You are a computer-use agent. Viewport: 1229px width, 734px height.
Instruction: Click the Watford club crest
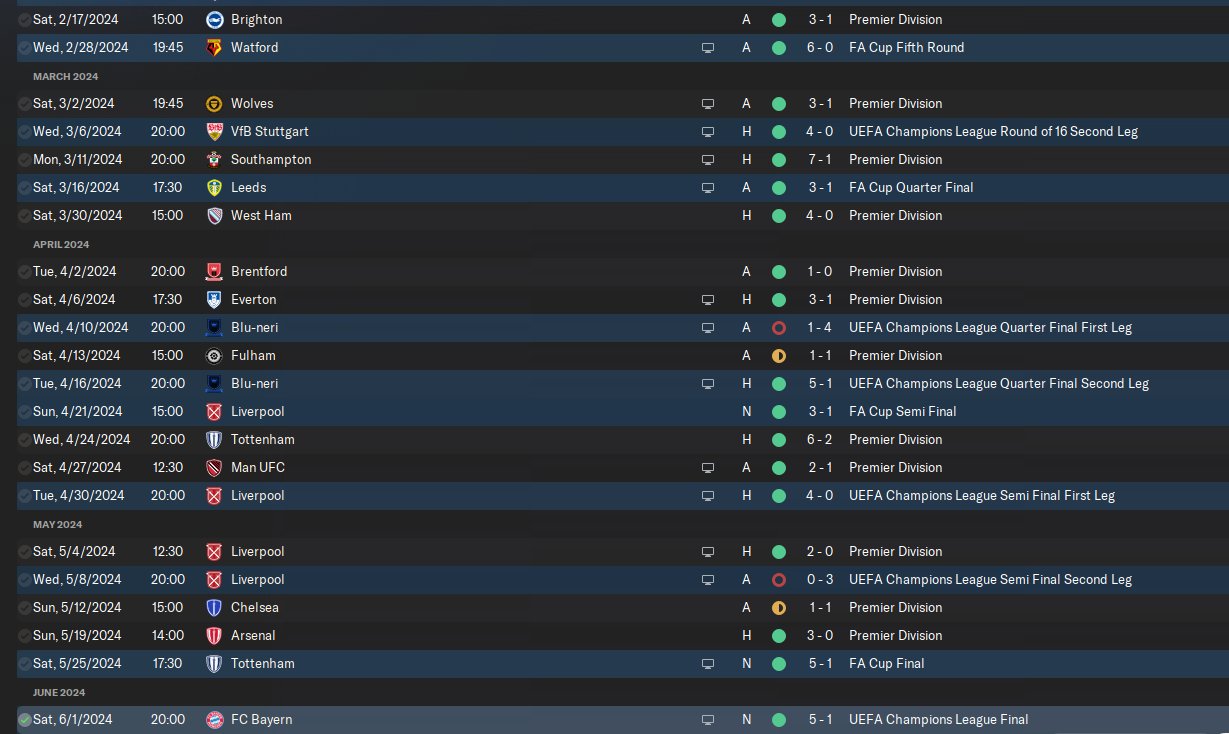point(213,47)
